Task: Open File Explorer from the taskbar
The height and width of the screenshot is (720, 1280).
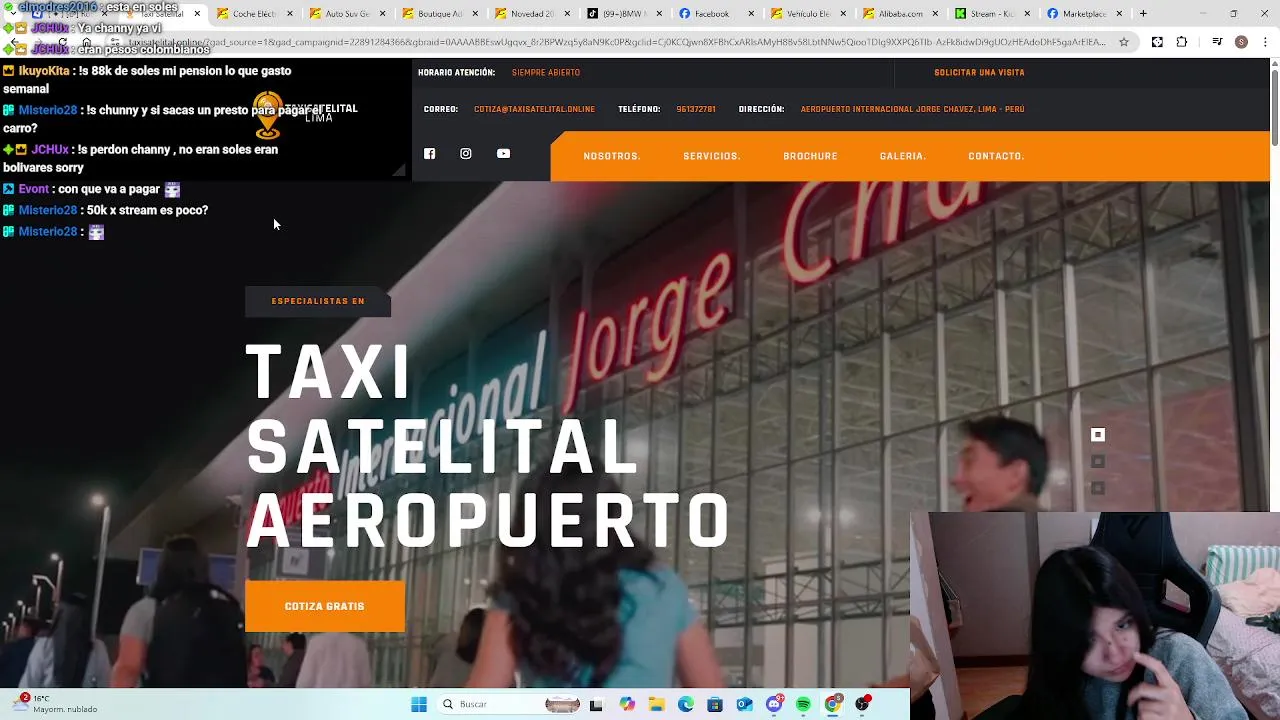Action: pos(656,704)
